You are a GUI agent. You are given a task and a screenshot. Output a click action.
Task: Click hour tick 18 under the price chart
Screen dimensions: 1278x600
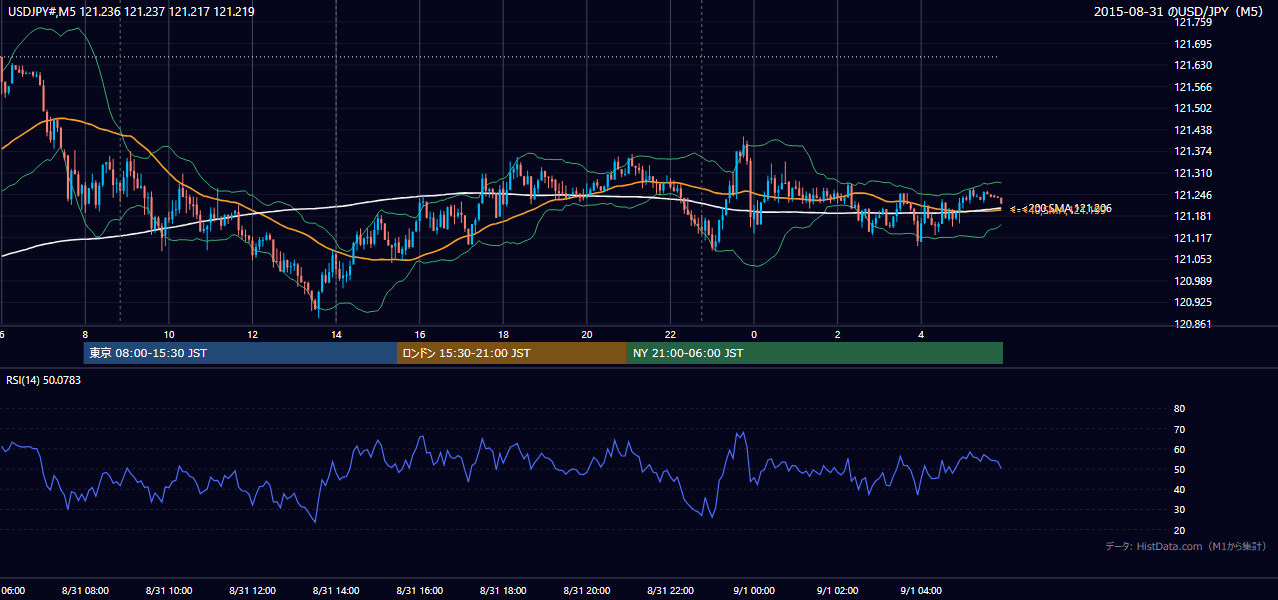[503, 335]
